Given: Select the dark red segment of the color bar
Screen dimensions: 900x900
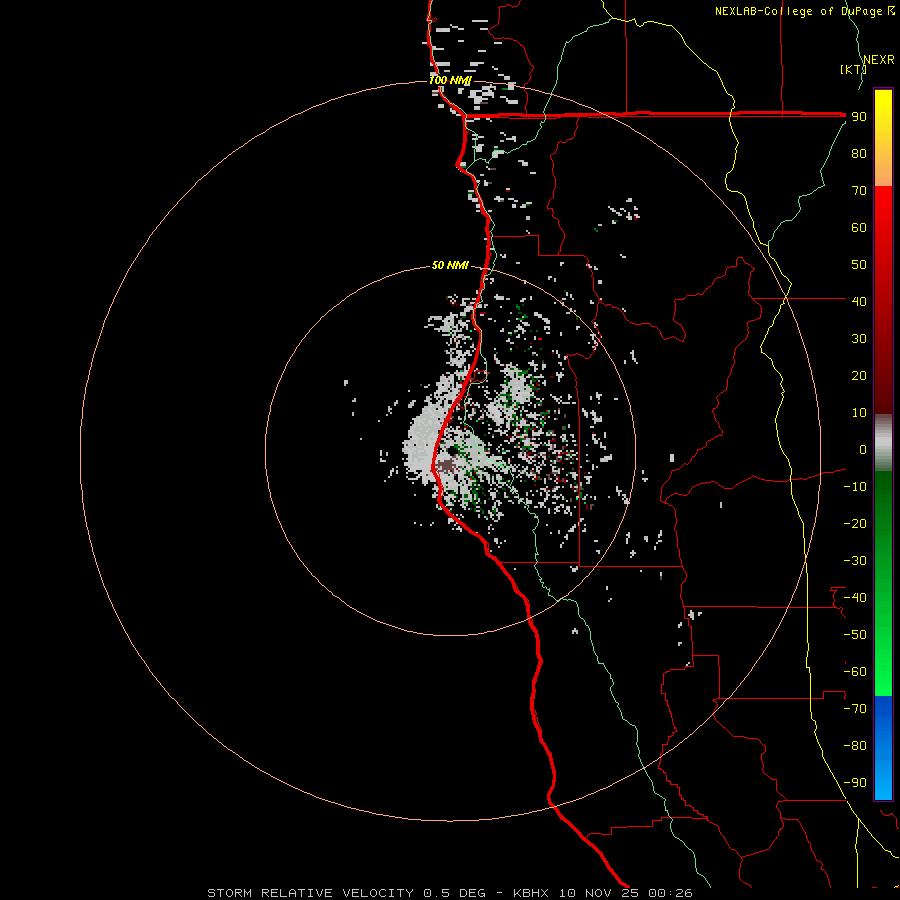Looking at the screenshot, I should point(883,356).
